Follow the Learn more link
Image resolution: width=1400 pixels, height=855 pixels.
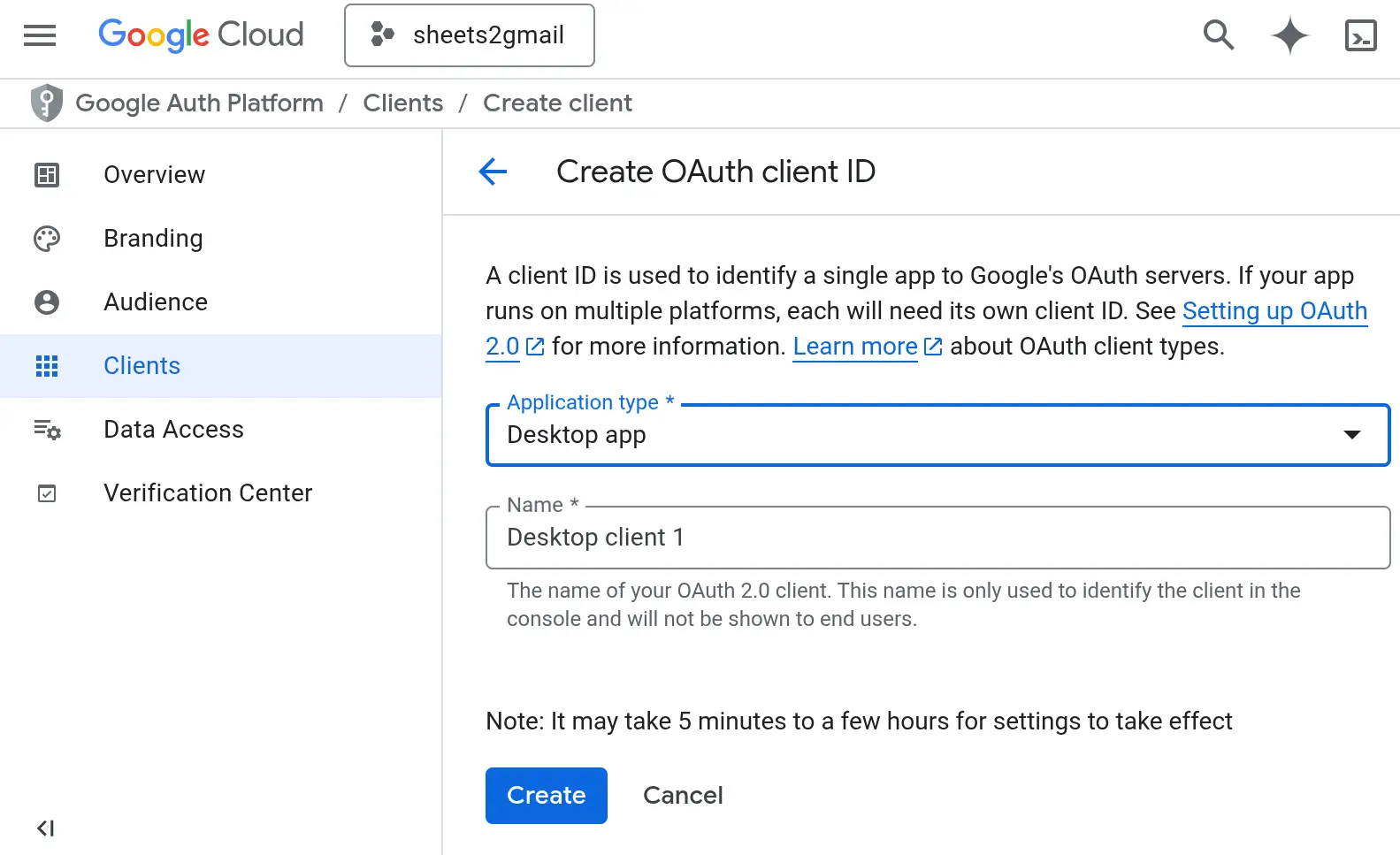(x=854, y=347)
